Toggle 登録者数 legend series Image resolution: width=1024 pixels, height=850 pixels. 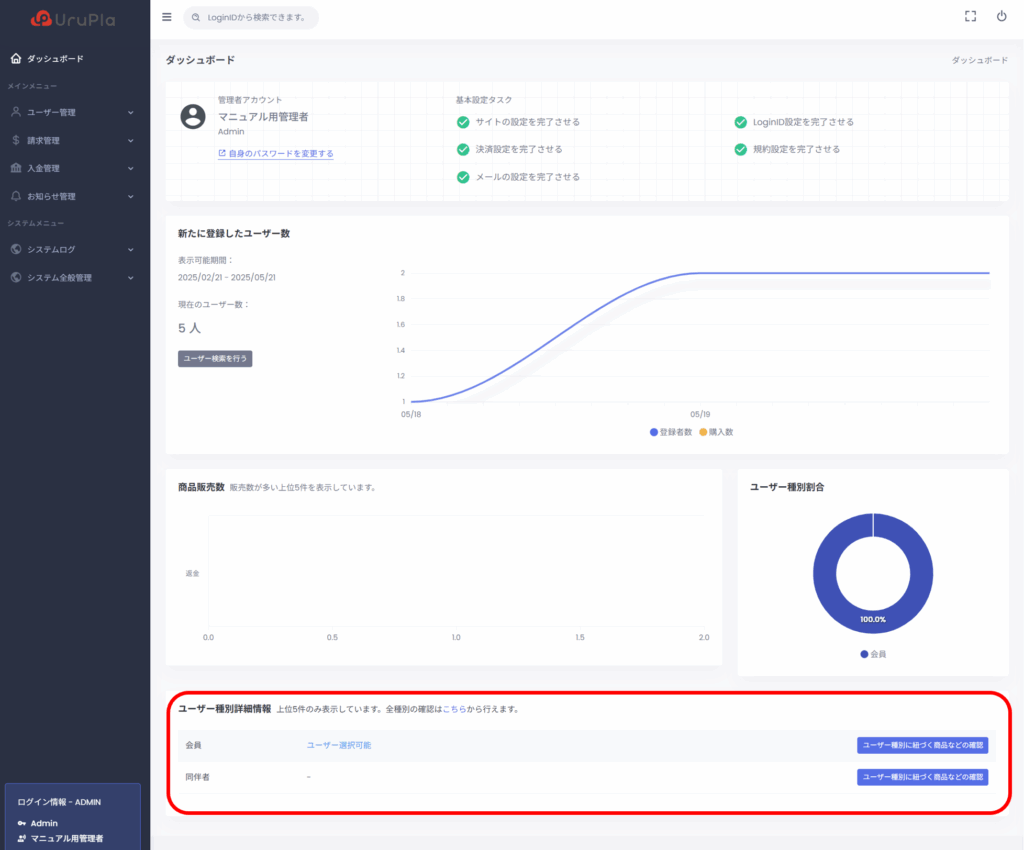click(x=671, y=432)
